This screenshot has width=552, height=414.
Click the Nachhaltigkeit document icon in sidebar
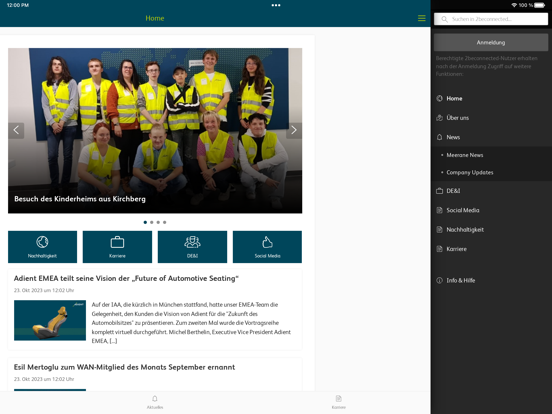pyautogui.click(x=439, y=230)
